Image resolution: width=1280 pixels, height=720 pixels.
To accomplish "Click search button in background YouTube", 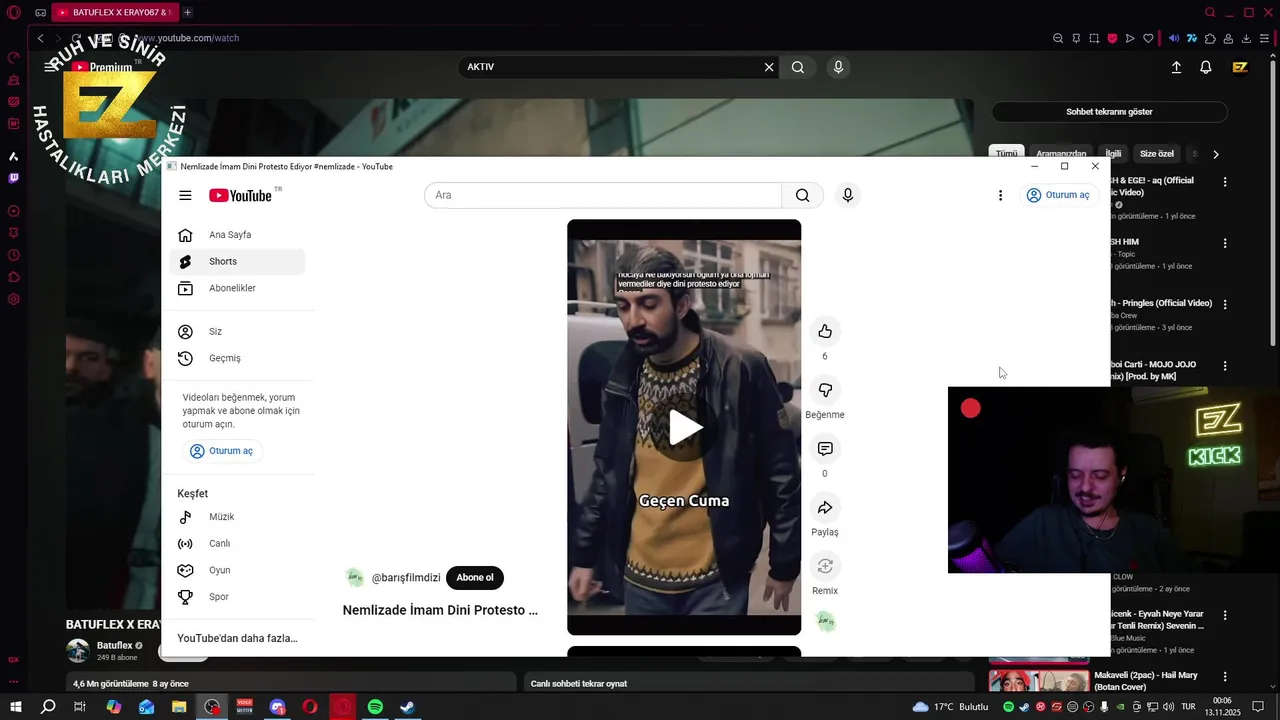I will [x=798, y=67].
